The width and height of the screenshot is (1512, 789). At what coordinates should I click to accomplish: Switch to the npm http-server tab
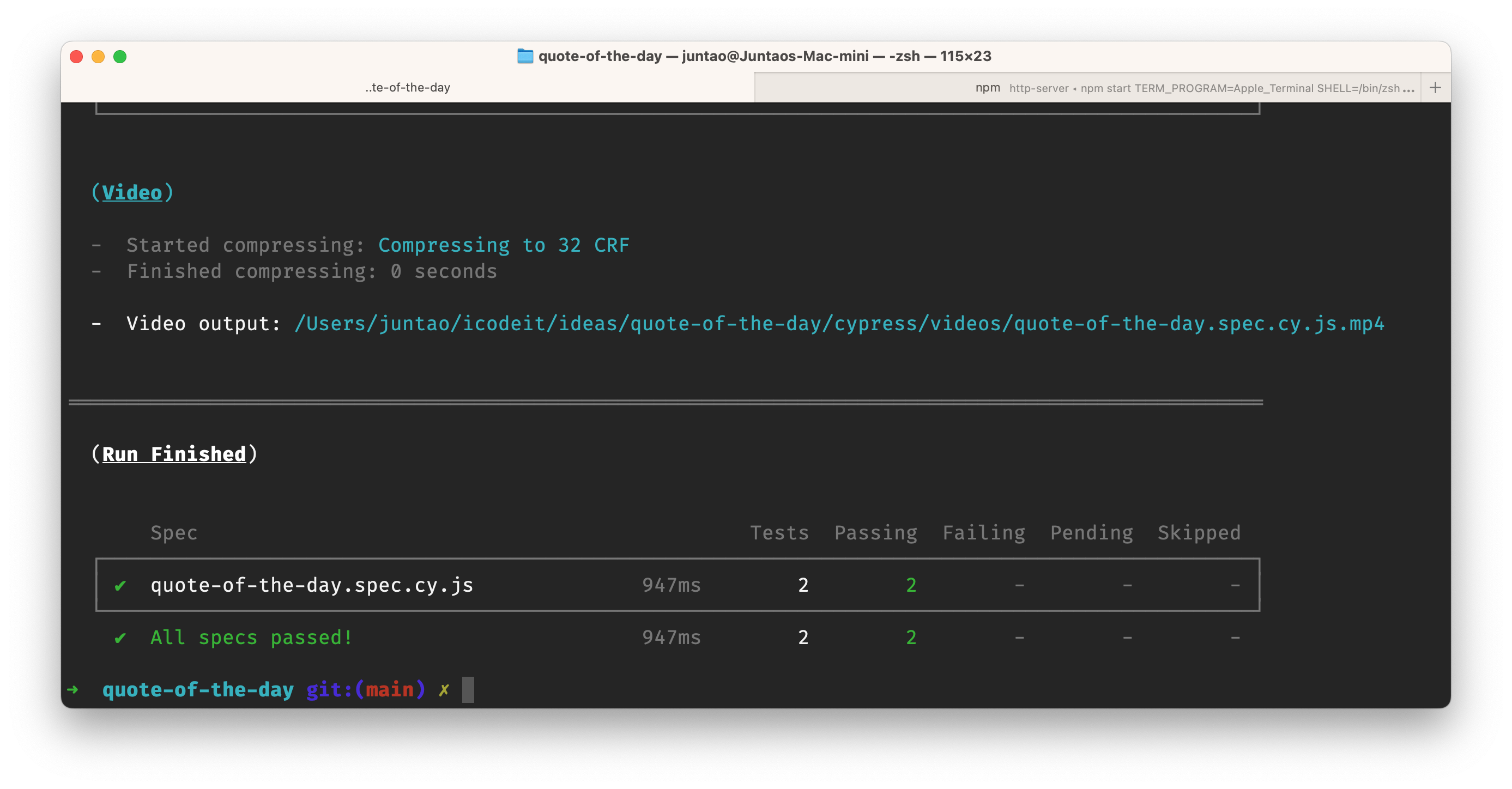pos(1086,88)
